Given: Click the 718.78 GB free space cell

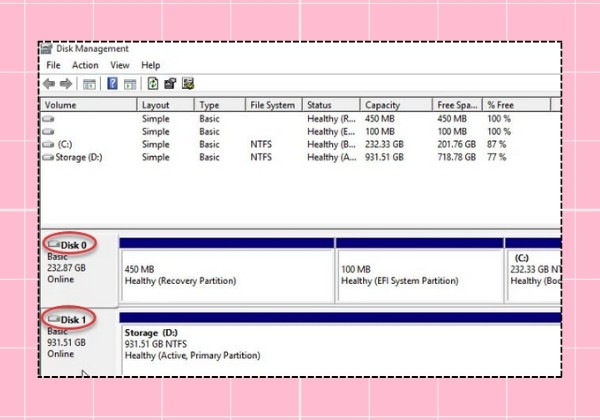Looking at the screenshot, I should (x=457, y=157).
